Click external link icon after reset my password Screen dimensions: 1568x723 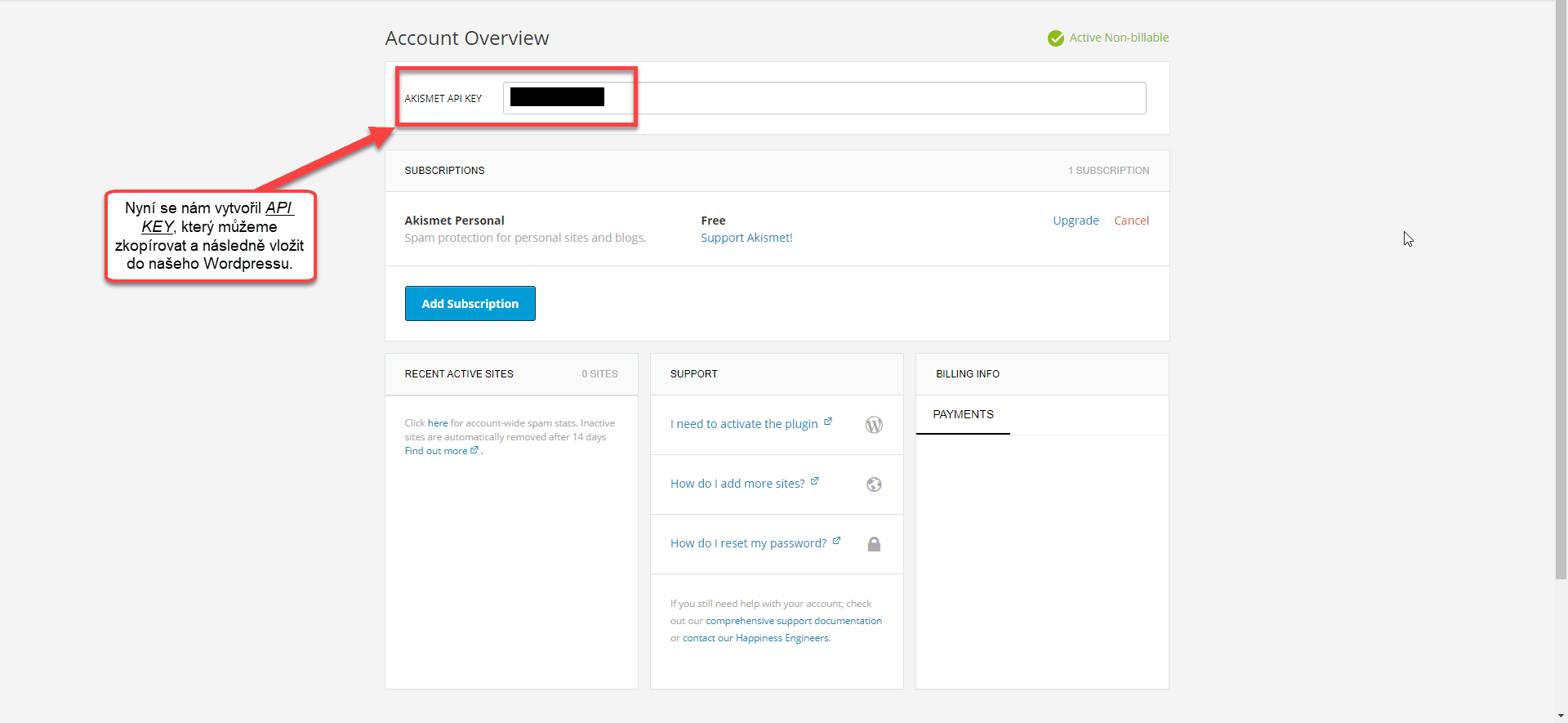coord(836,541)
